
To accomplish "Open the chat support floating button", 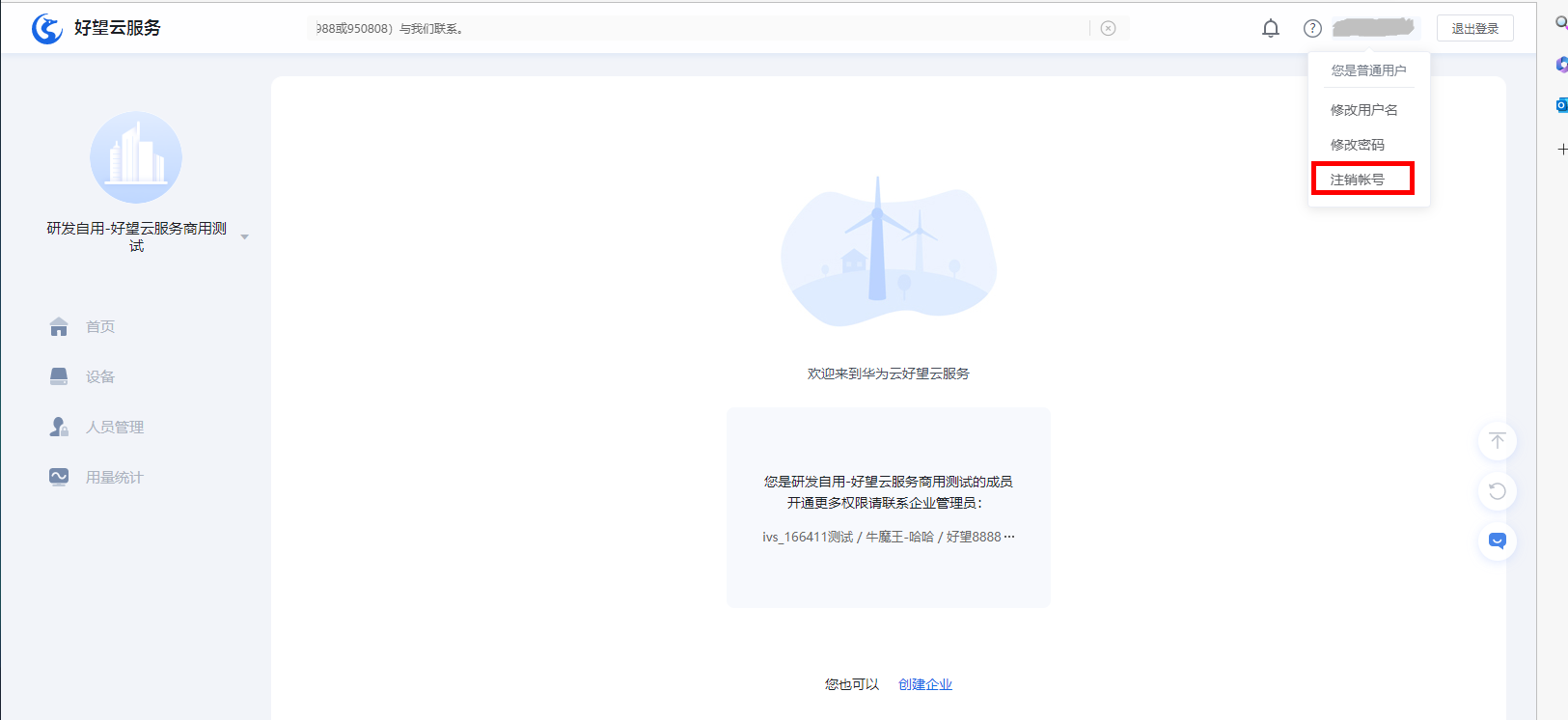I will coord(1498,541).
